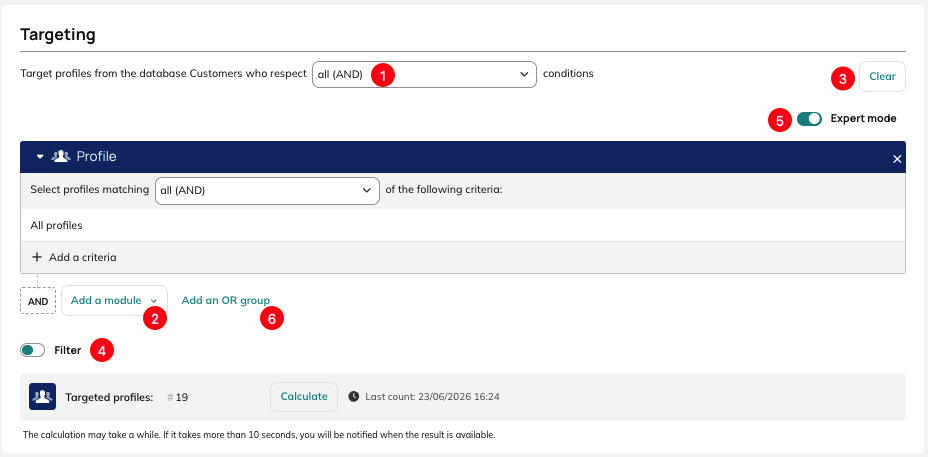Open the top 'all (AND)' conditions dropdown
Screen dimensions: 928x457
click(x=424, y=75)
